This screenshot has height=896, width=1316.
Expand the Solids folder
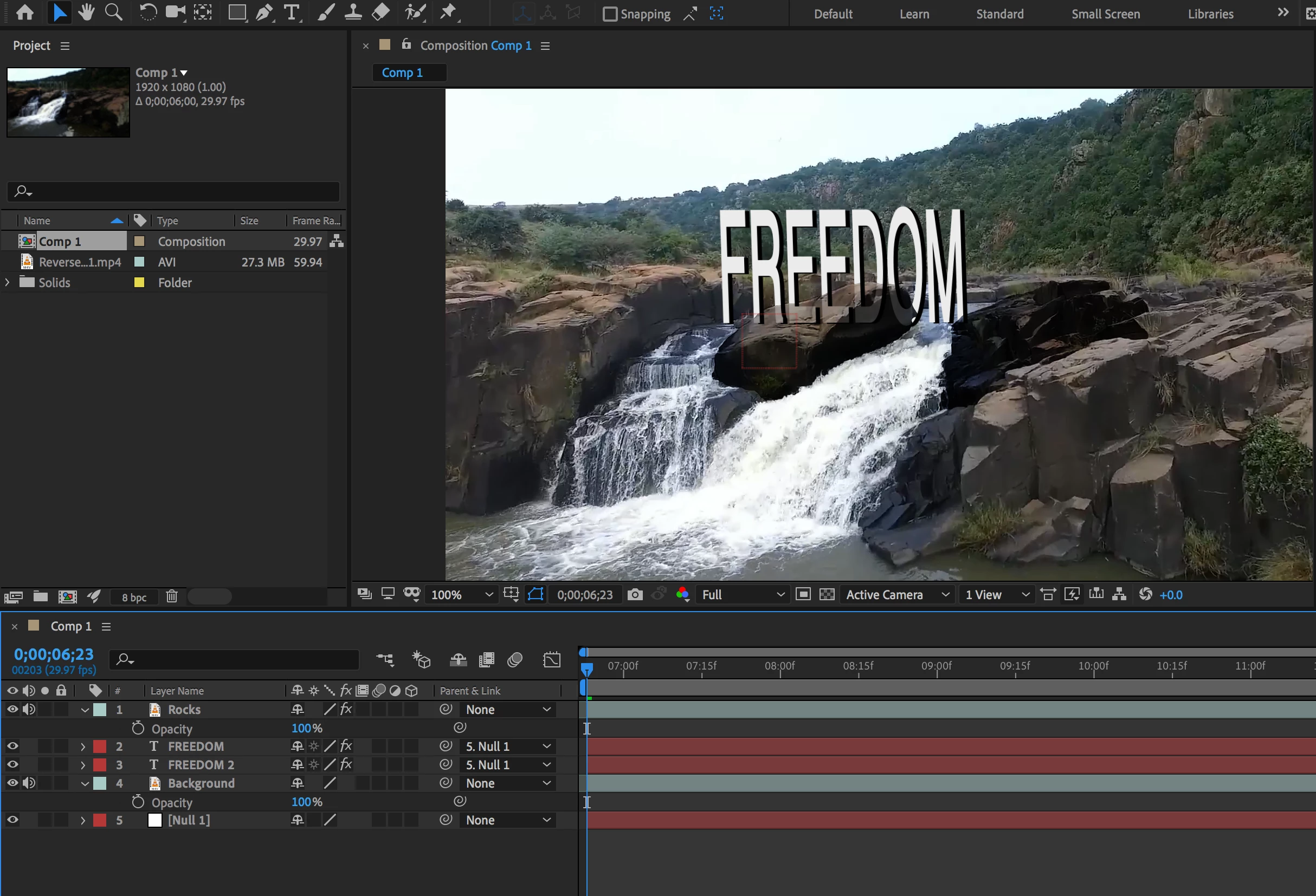tap(8, 282)
